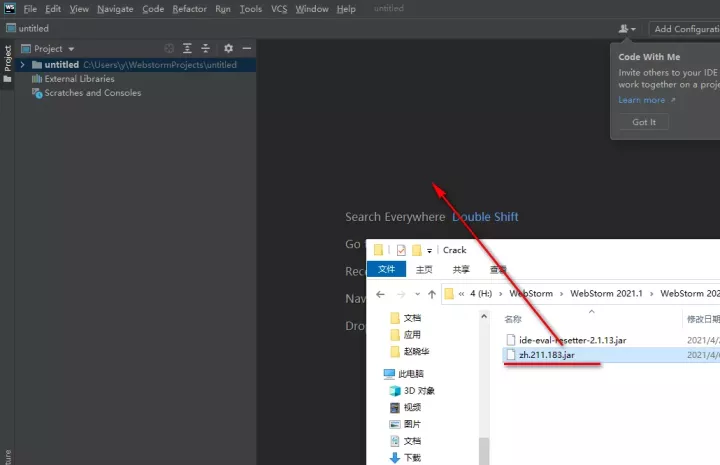Click the Up arrow in Explorer navigation
This screenshot has width=720, height=465.
432,294
